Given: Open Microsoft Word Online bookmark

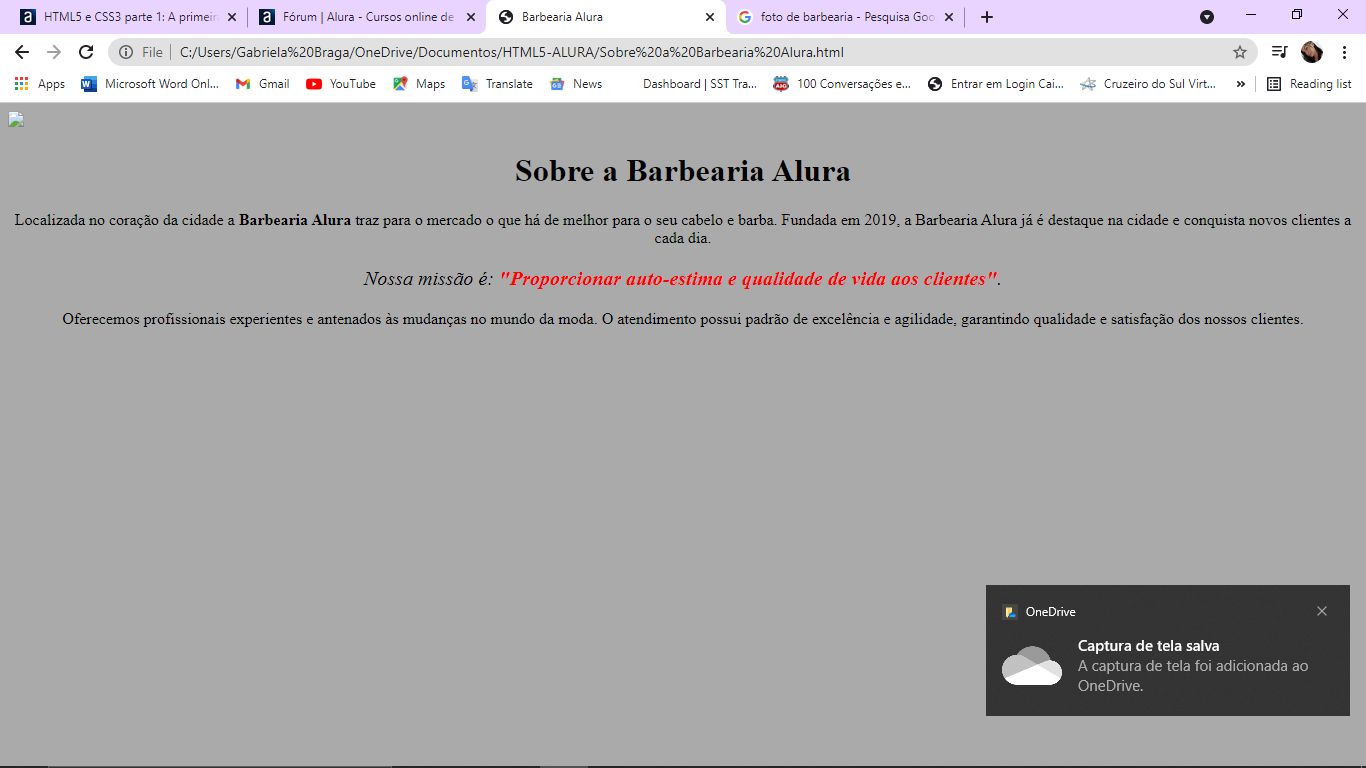Looking at the screenshot, I should point(150,84).
